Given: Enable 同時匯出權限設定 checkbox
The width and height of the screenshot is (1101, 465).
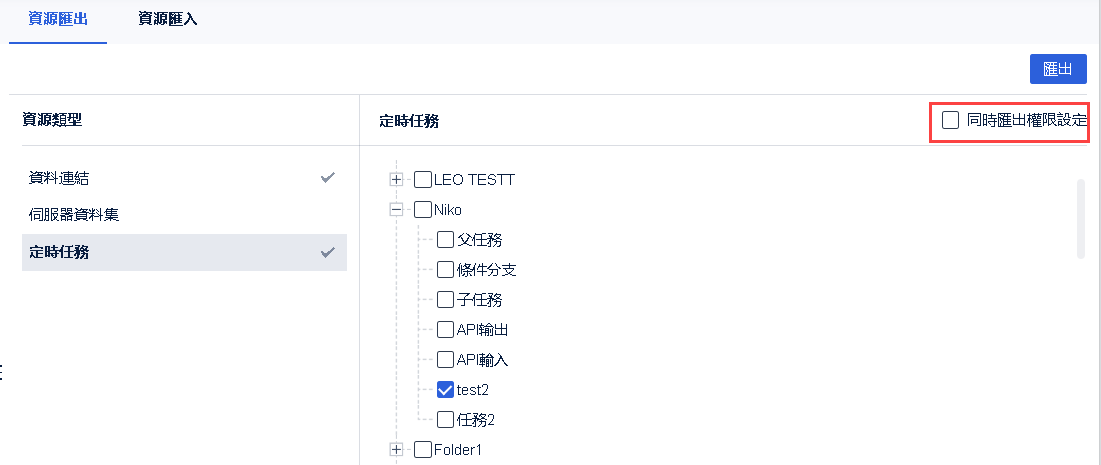Looking at the screenshot, I should click(x=950, y=121).
